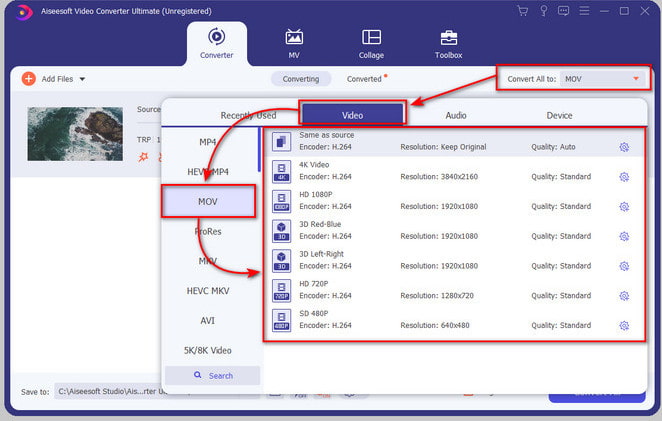
Task: Open the shopping cart icon
Action: (523, 11)
